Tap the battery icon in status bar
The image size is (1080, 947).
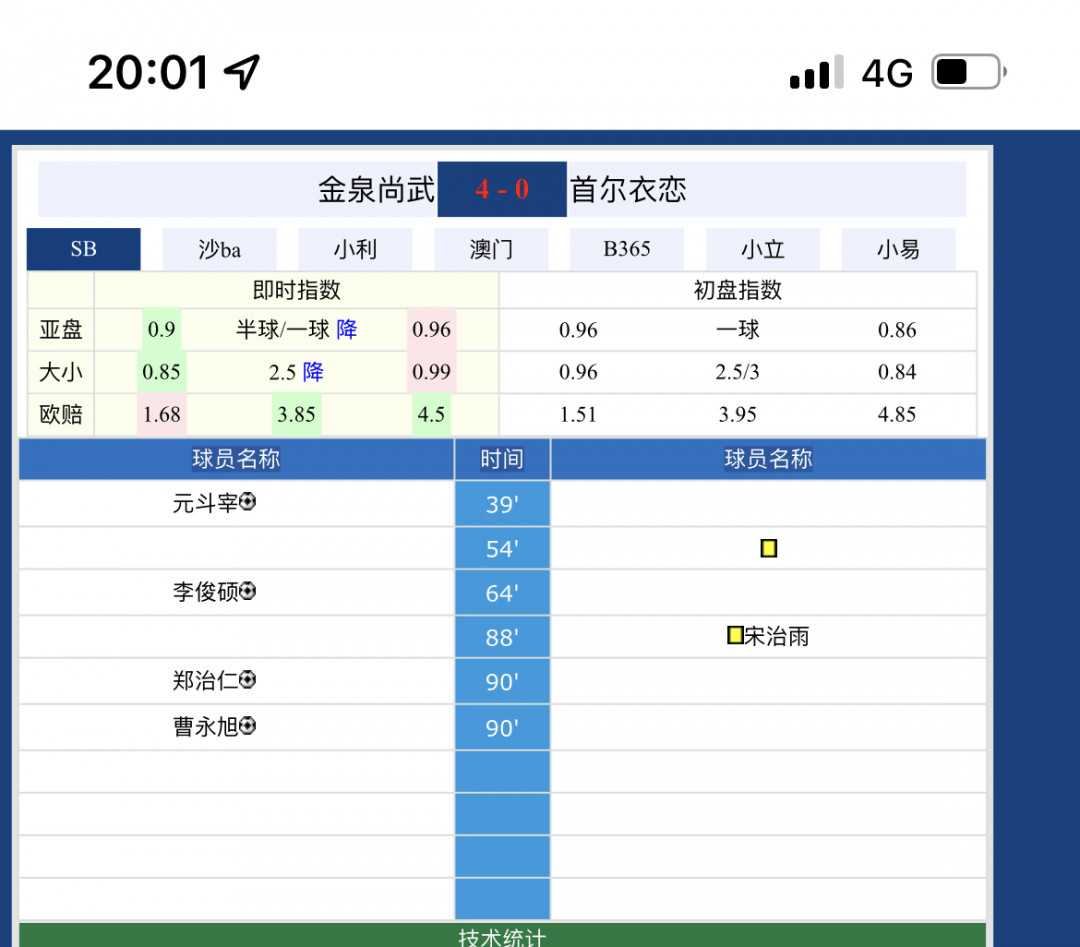[969, 72]
